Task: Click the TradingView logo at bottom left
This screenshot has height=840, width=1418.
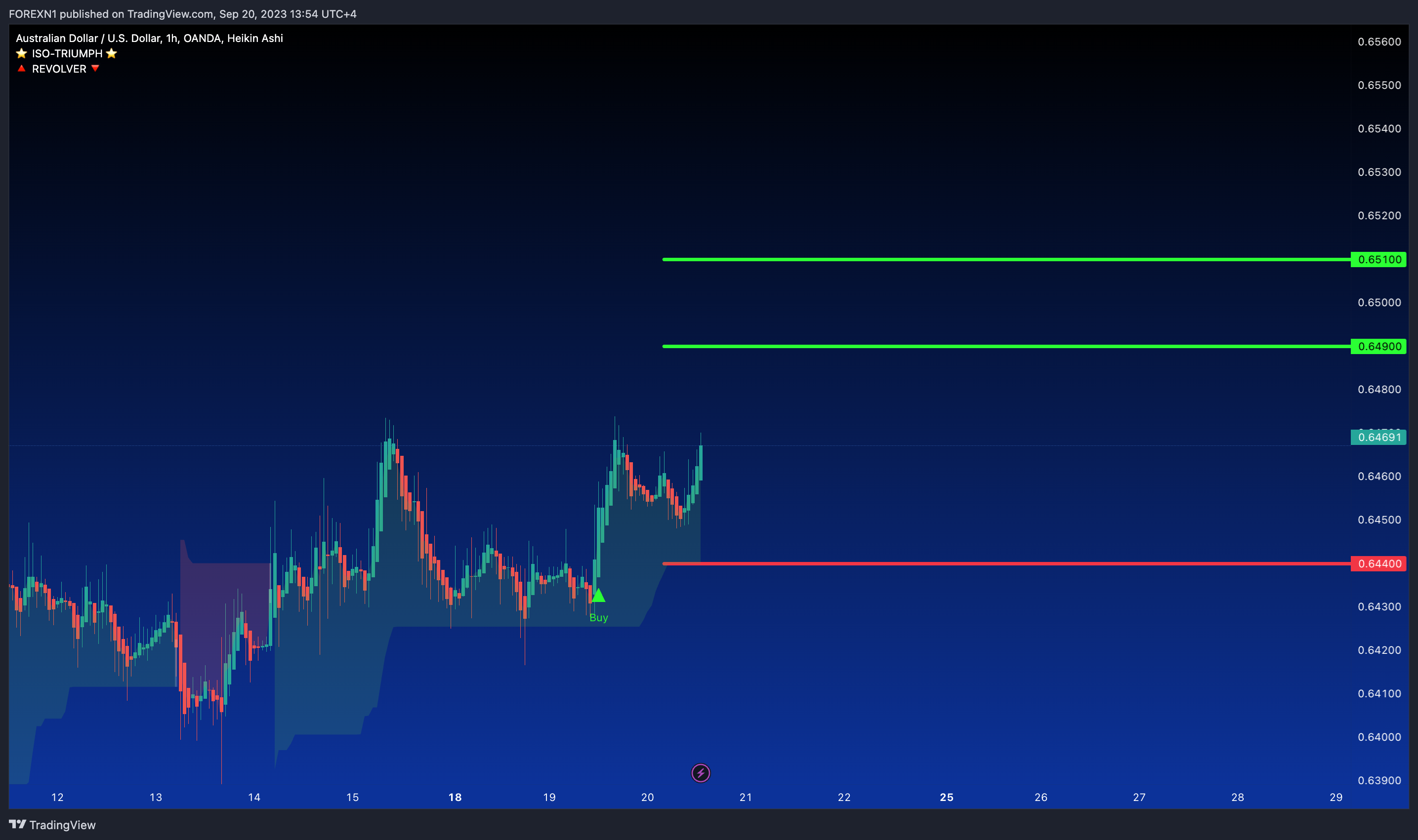Action: pyautogui.click(x=18, y=824)
